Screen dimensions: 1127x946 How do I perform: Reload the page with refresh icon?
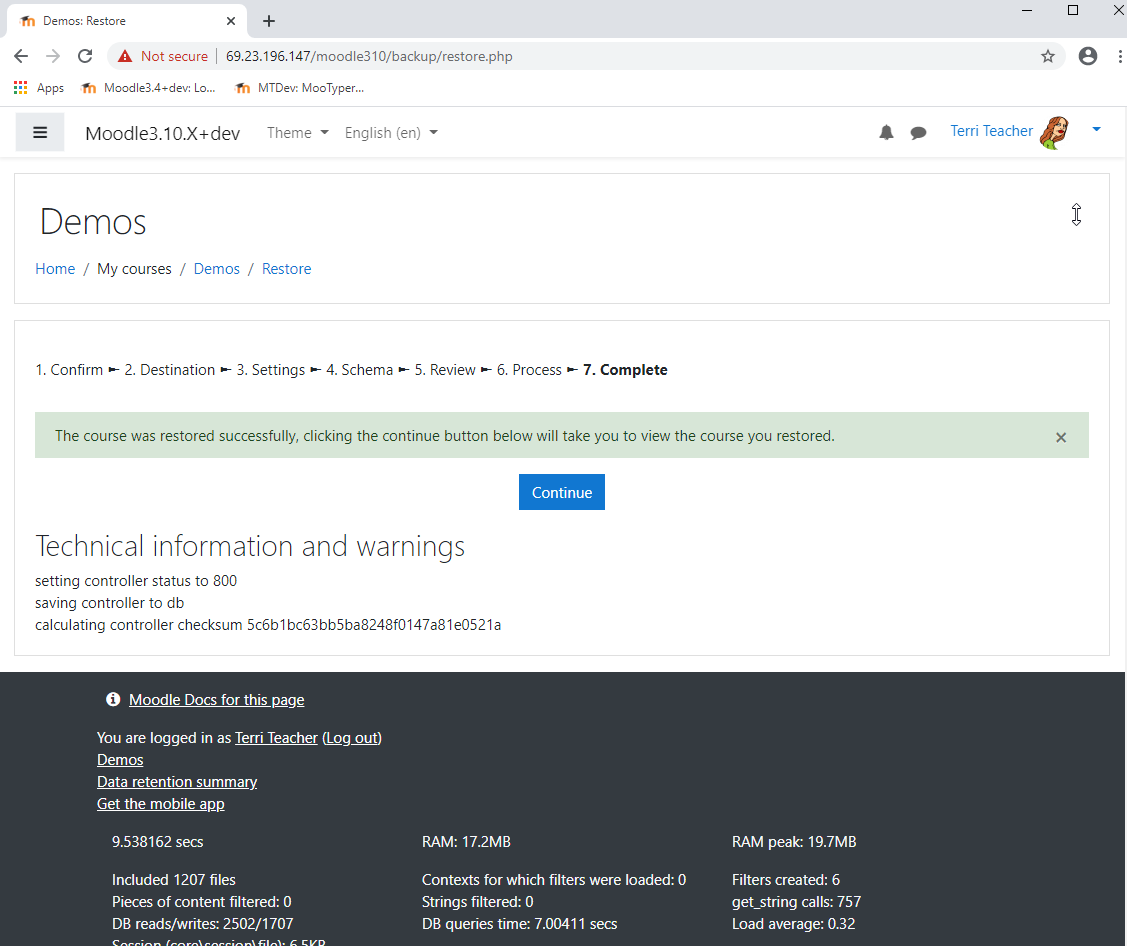tap(85, 56)
